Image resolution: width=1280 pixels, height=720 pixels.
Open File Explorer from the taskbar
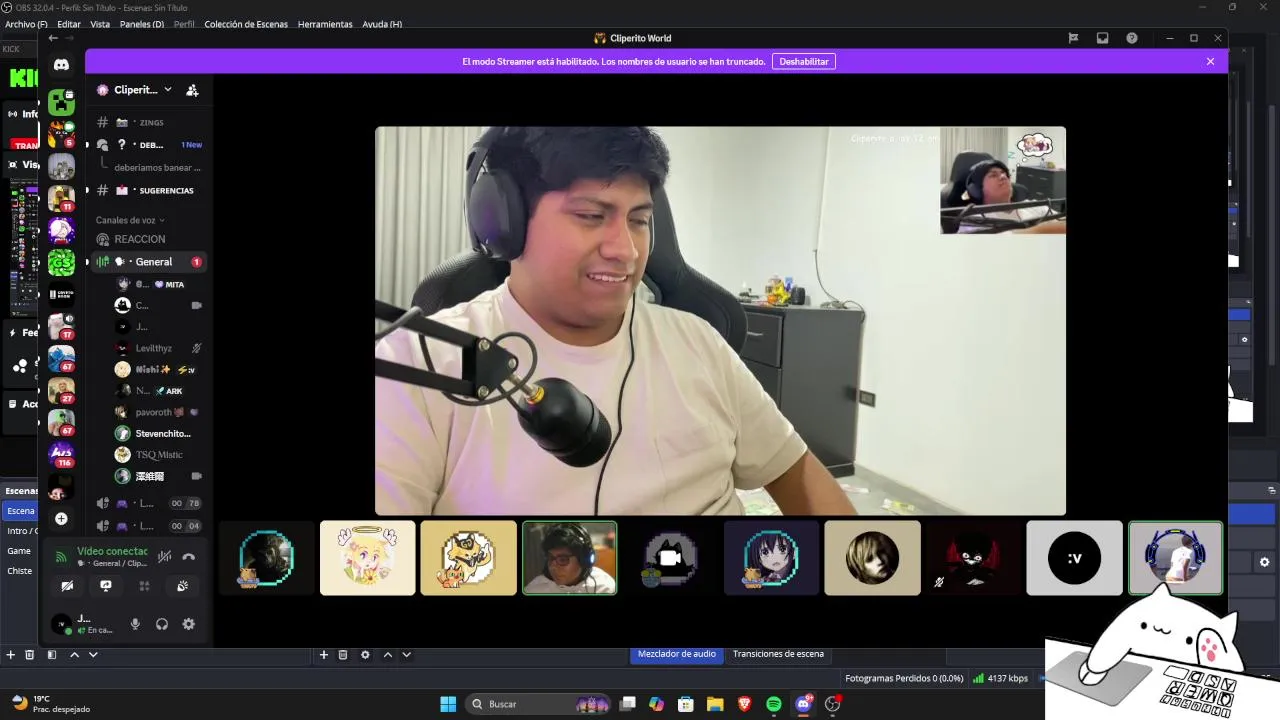coord(715,704)
